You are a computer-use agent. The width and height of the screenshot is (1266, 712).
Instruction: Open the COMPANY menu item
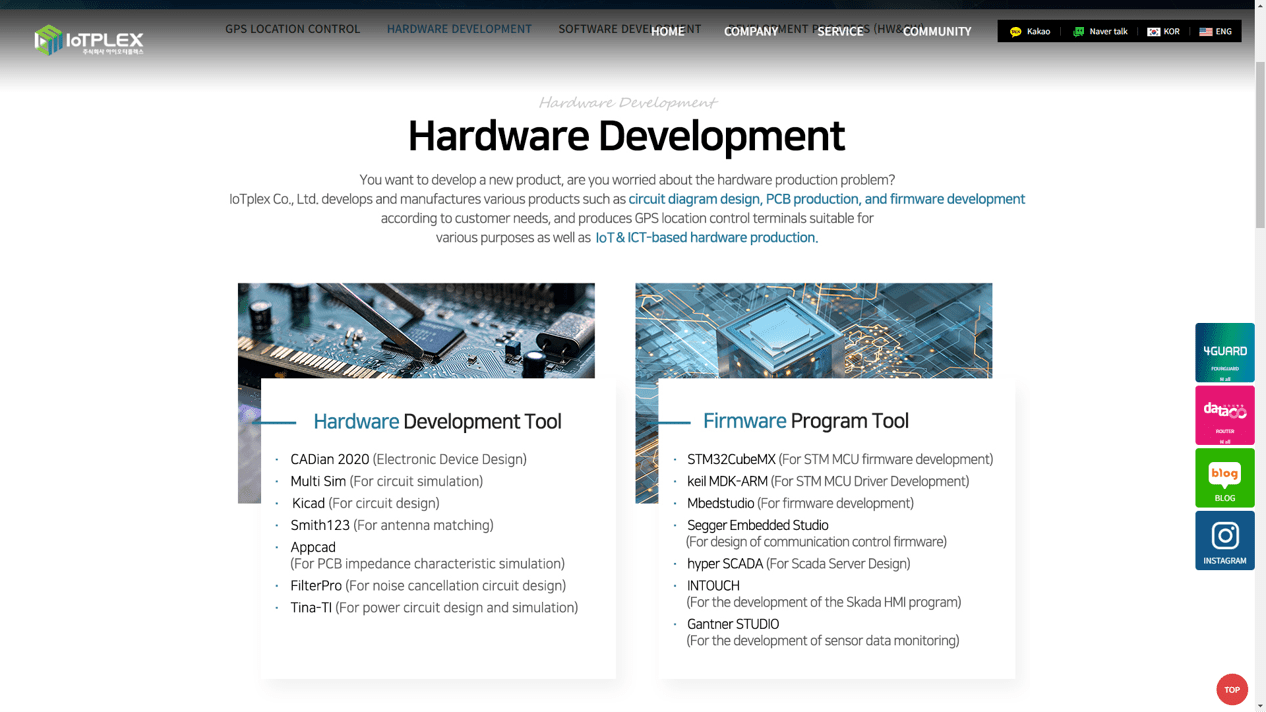751,32
